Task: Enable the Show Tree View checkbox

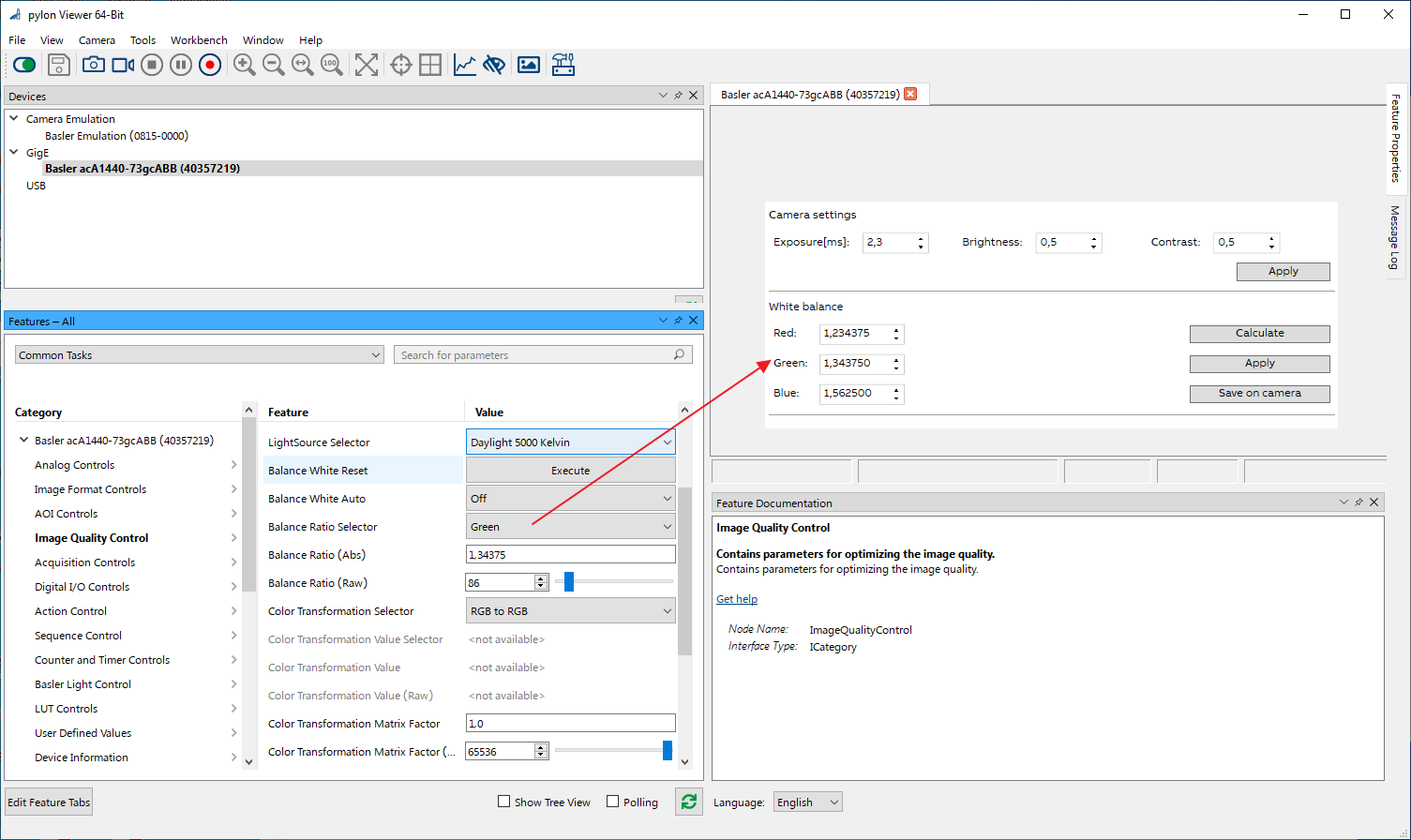Action: pyautogui.click(x=504, y=802)
